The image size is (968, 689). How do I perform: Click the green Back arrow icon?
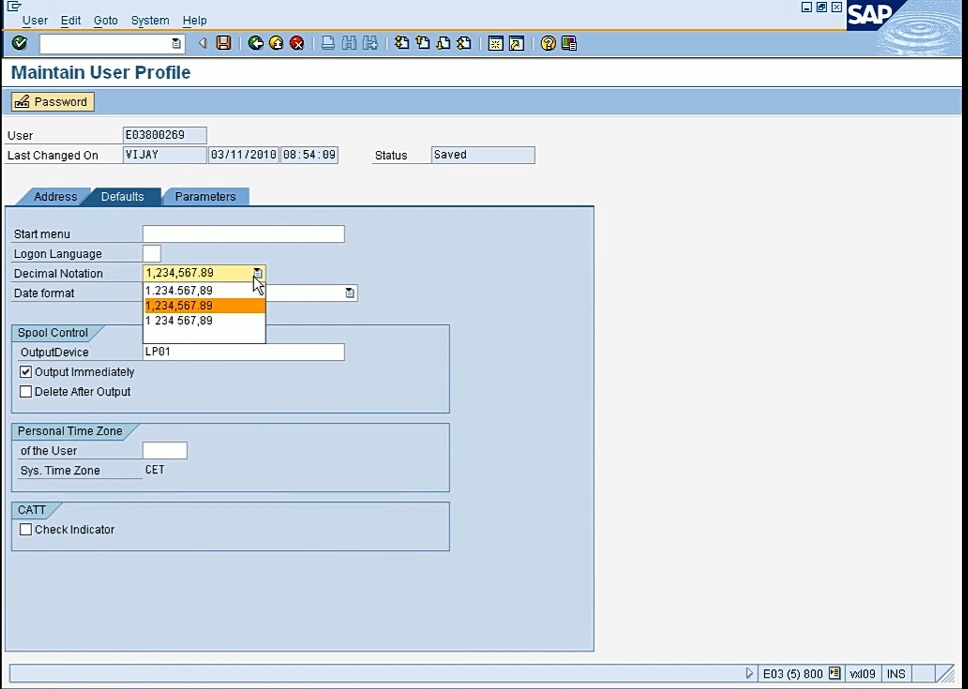[x=256, y=43]
